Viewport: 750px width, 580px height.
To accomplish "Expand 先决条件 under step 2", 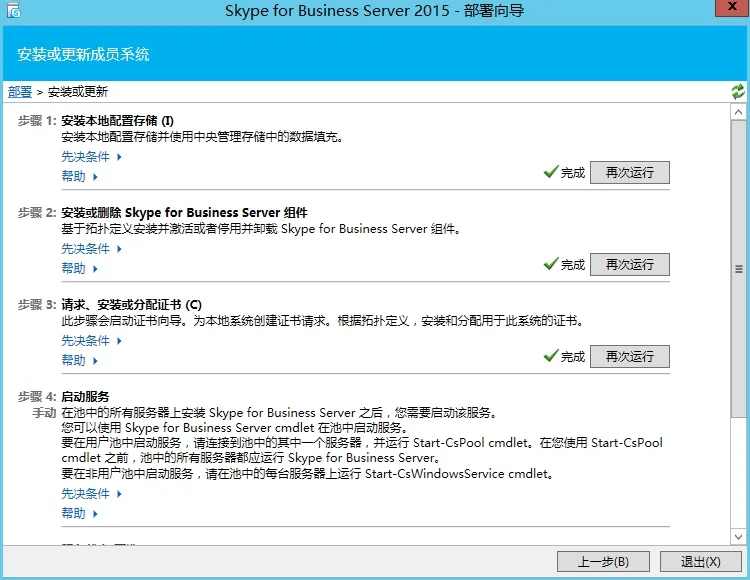I will [91, 249].
